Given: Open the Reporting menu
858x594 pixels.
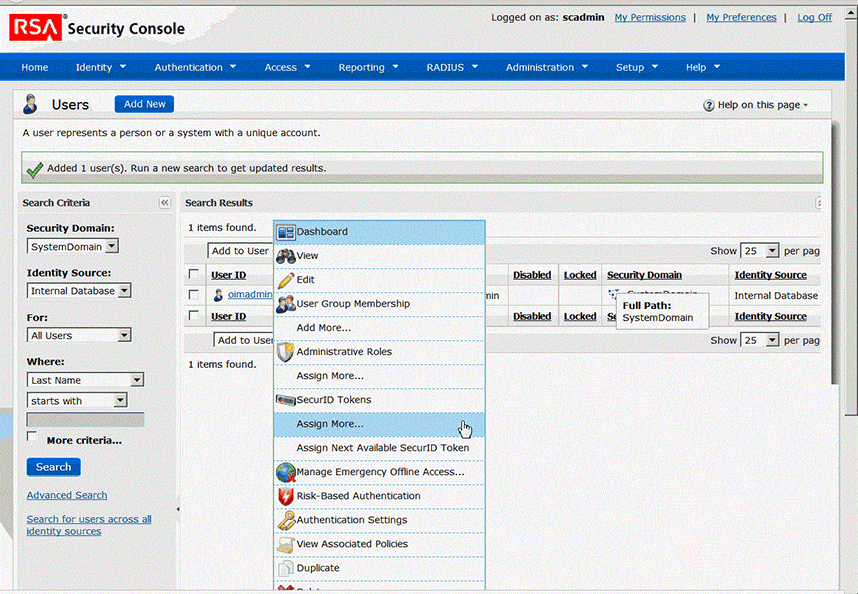Looking at the screenshot, I should click(368, 67).
